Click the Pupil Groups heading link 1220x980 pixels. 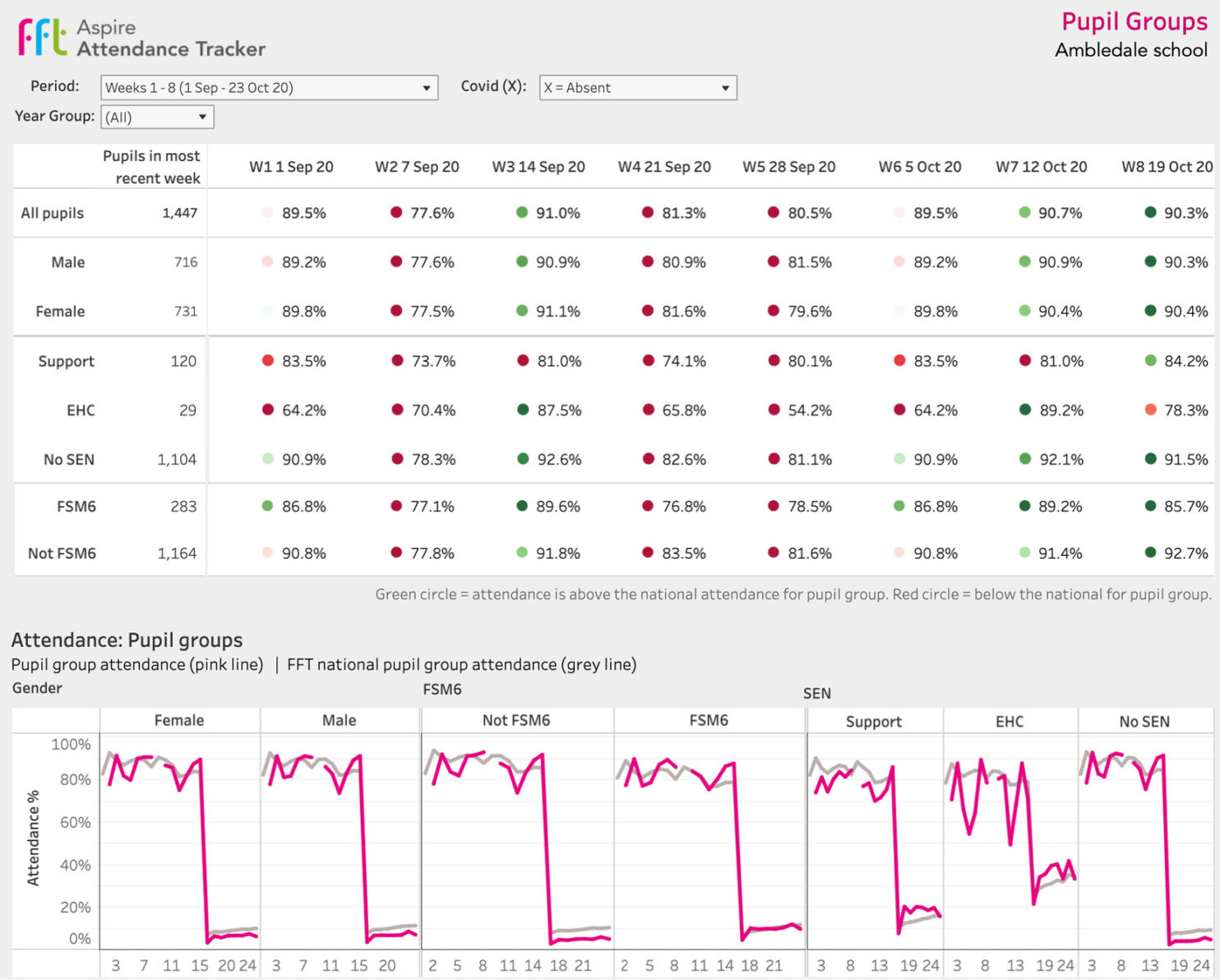pyautogui.click(x=1135, y=21)
